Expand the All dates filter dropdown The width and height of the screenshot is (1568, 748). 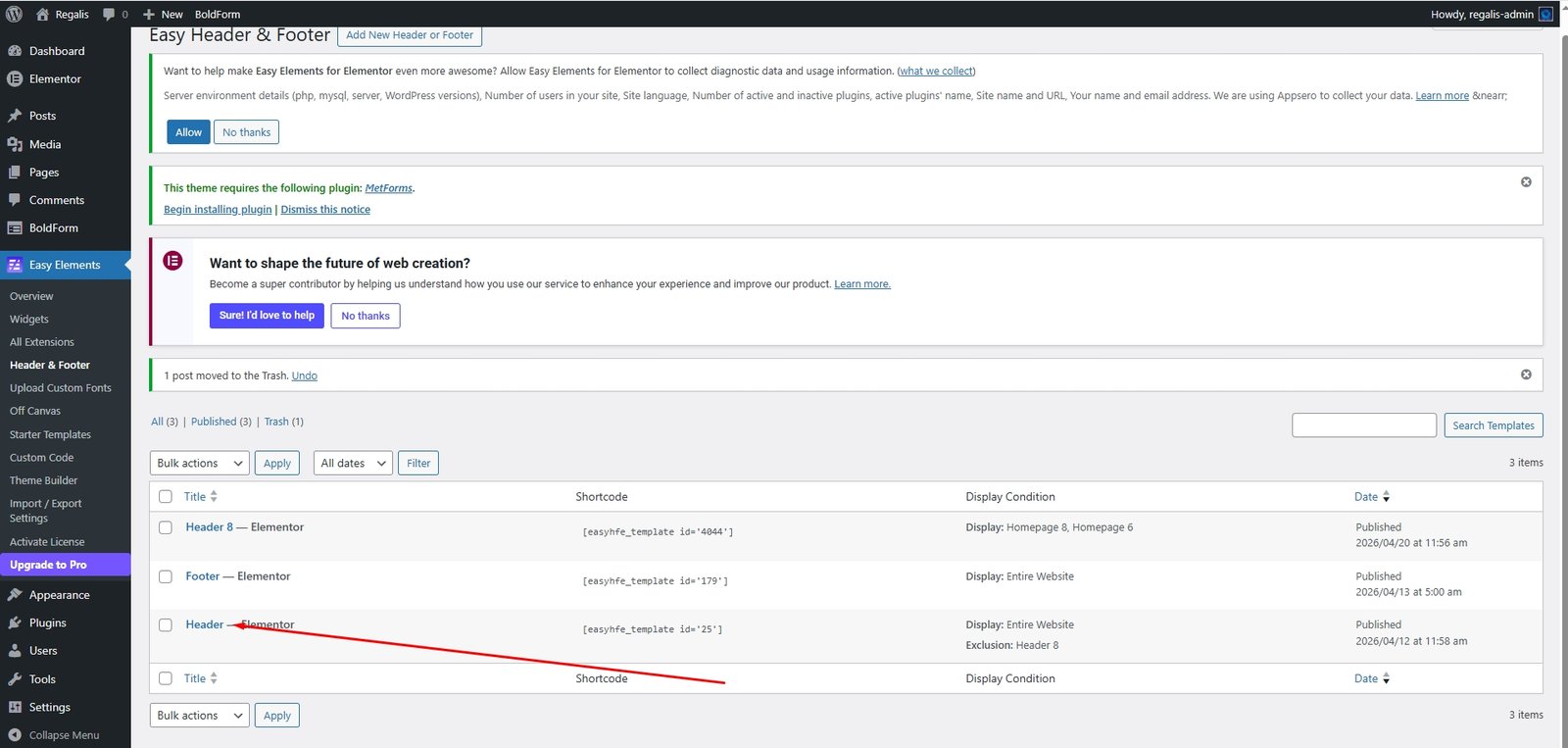click(x=353, y=463)
